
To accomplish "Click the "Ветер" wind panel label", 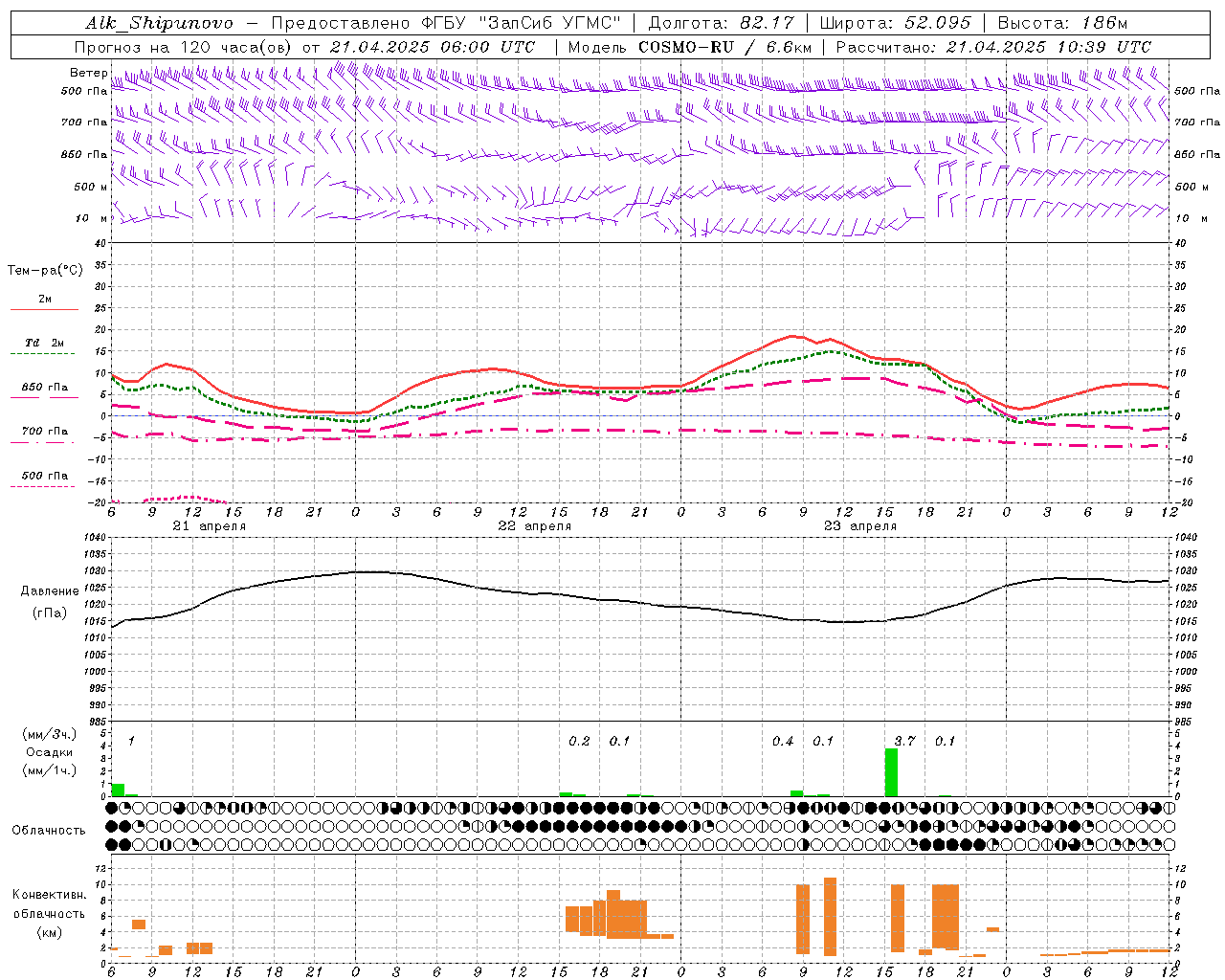I will 88,73.
